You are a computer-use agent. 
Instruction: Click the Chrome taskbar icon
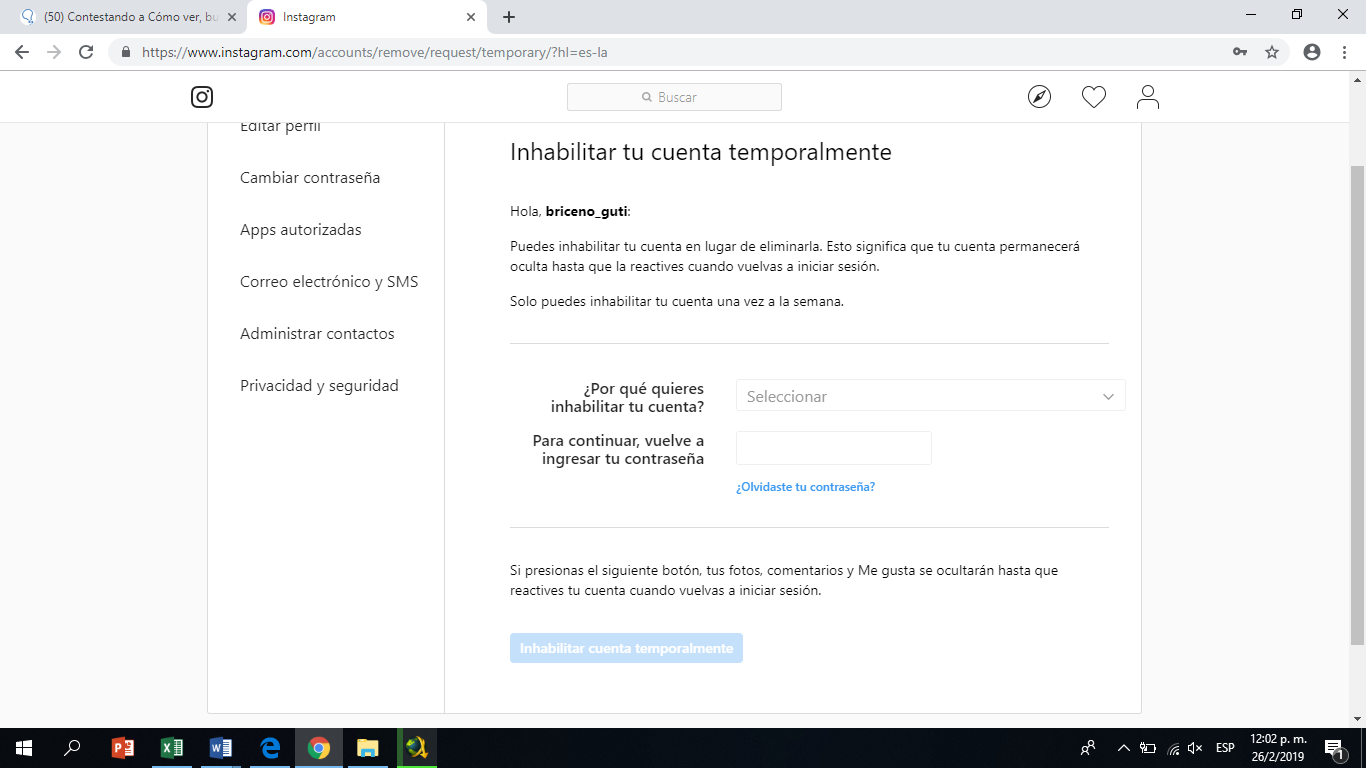point(319,748)
